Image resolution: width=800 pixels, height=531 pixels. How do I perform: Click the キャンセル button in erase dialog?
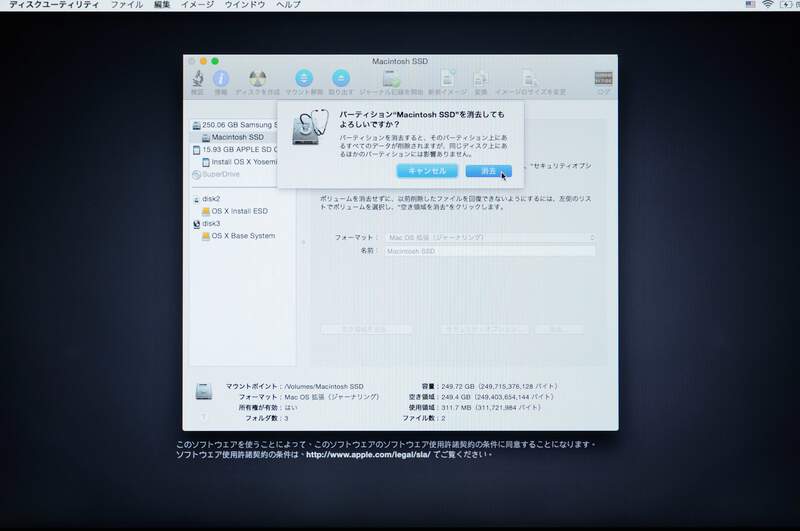click(427, 171)
